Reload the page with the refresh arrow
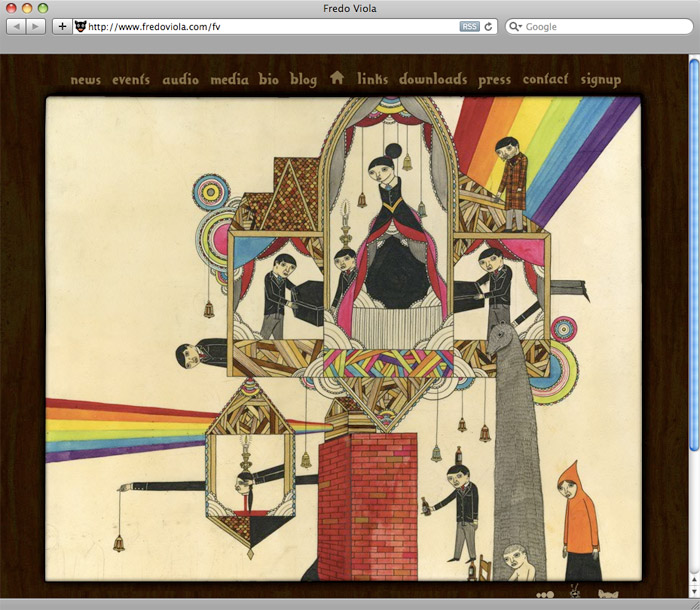700x610 pixels. pos(488,26)
